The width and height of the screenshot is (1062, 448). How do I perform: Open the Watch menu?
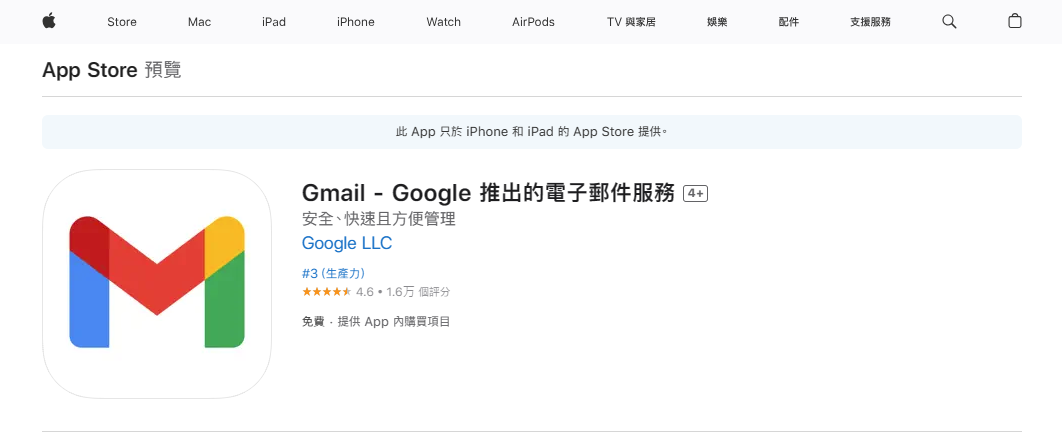click(x=443, y=22)
